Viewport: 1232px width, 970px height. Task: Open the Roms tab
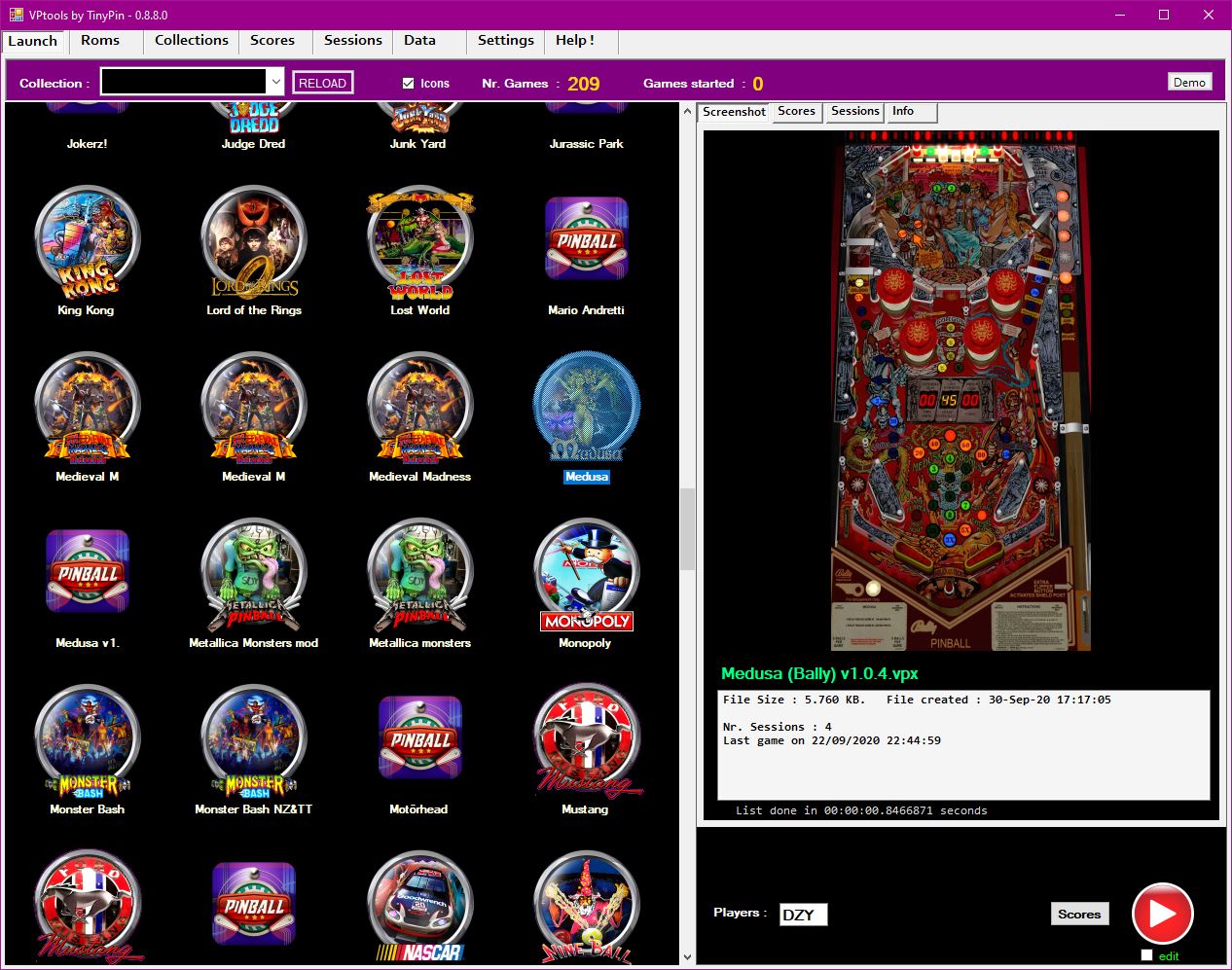tap(100, 40)
